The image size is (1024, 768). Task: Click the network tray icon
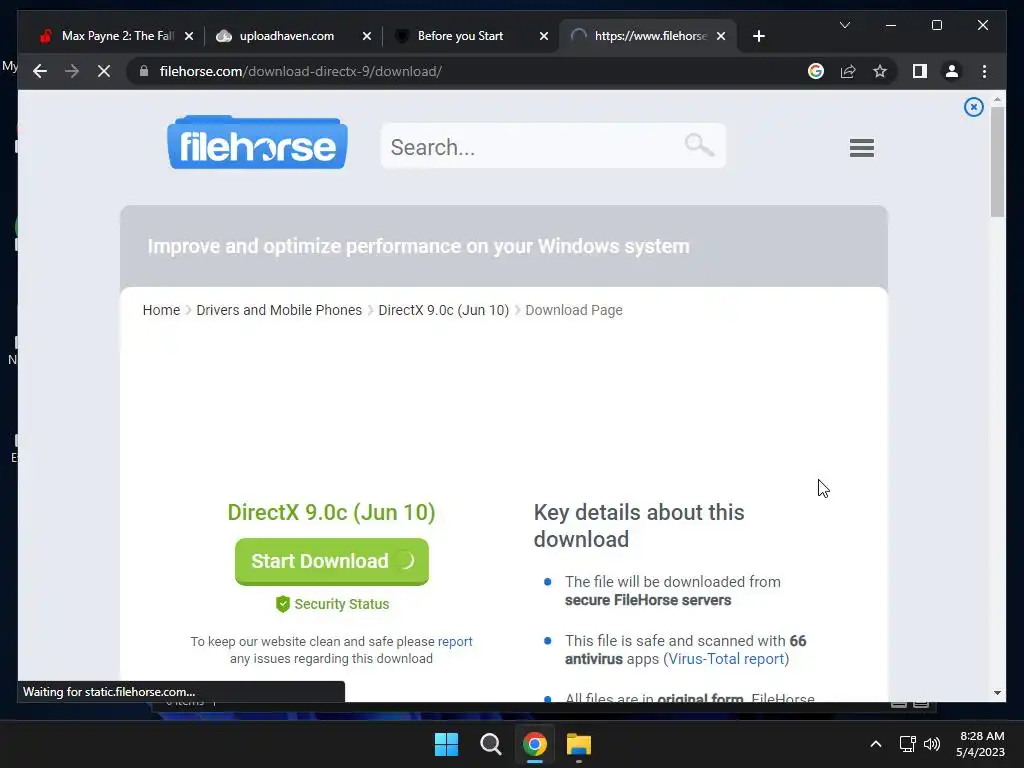click(x=907, y=744)
